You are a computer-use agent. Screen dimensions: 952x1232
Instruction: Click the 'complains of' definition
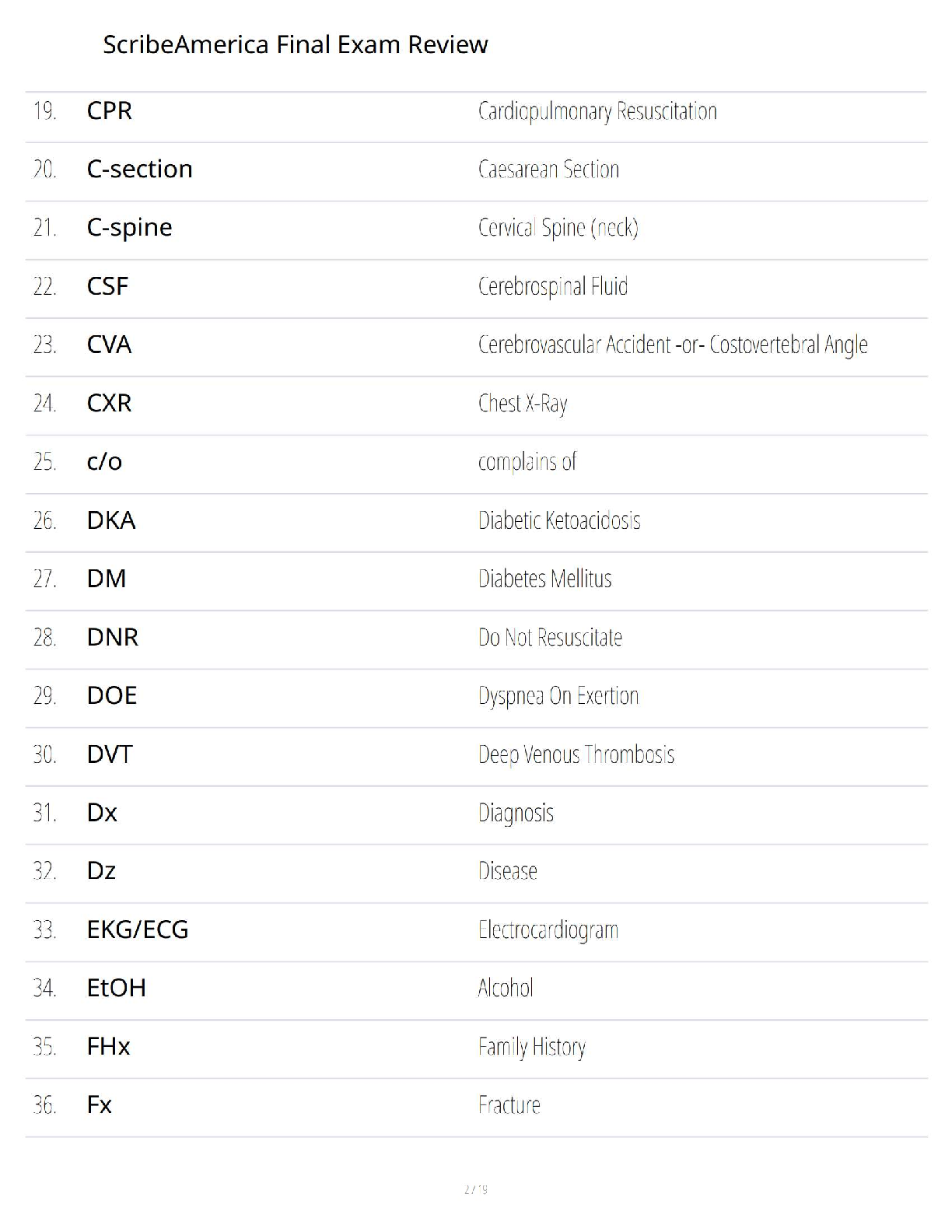(527, 462)
